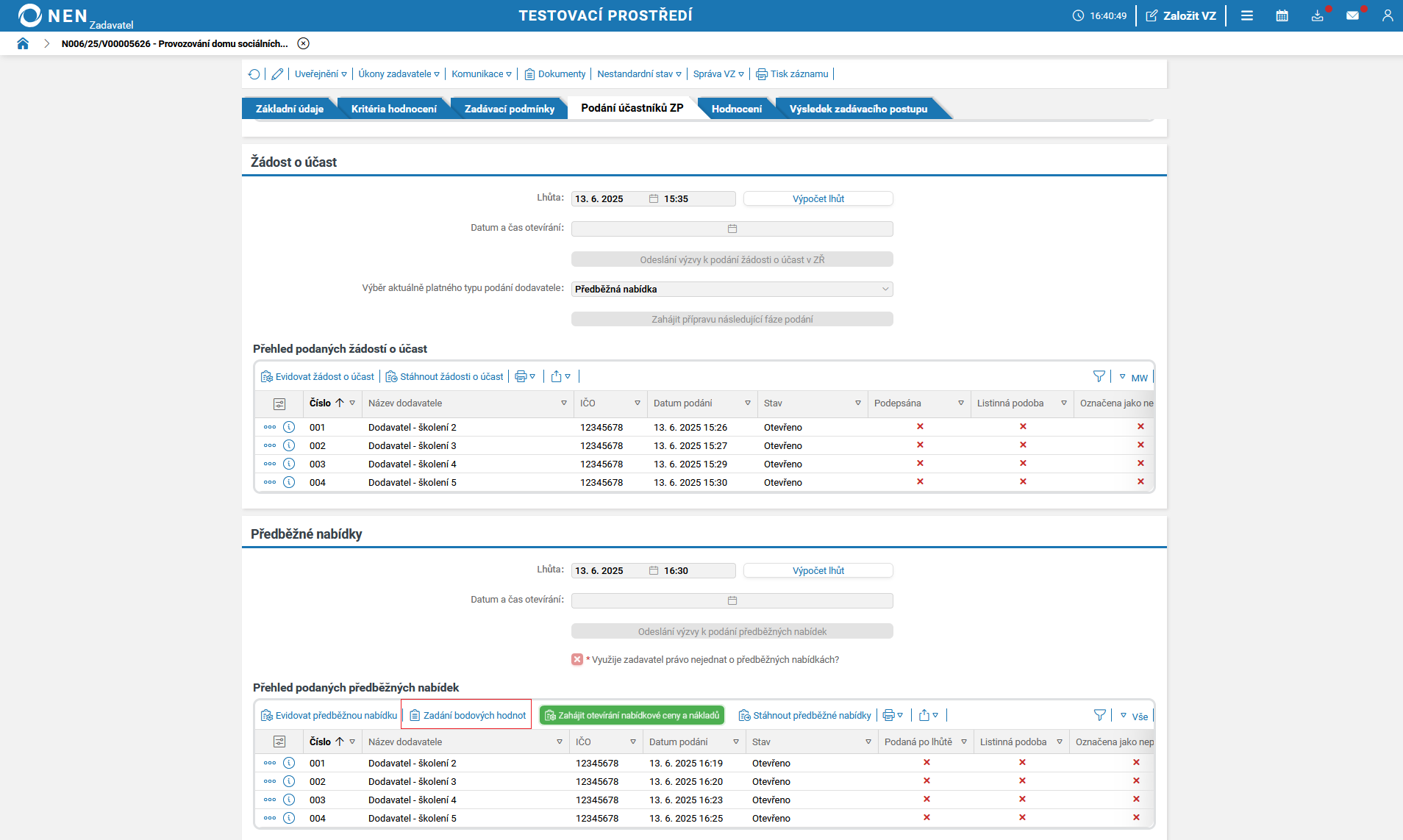The height and width of the screenshot is (840, 1403).
Task: Open the user profile icon
Action: click(1387, 15)
